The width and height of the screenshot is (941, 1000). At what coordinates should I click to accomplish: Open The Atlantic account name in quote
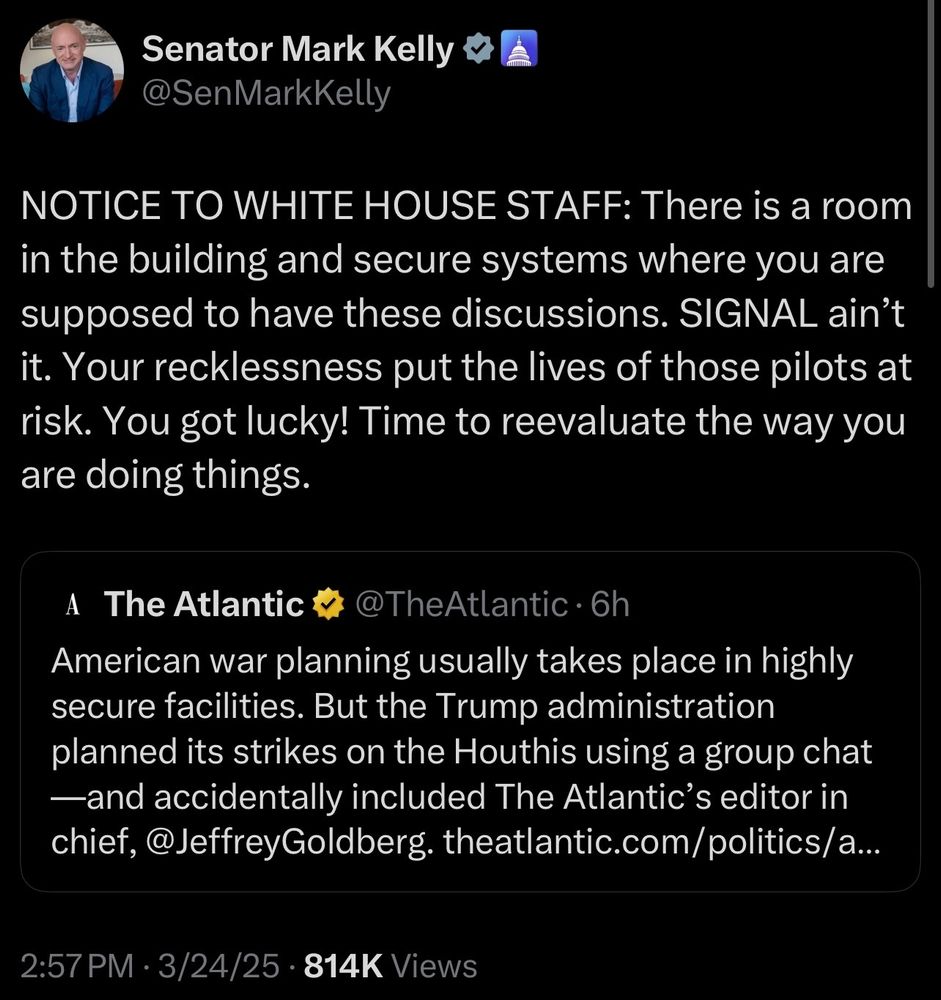204,604
